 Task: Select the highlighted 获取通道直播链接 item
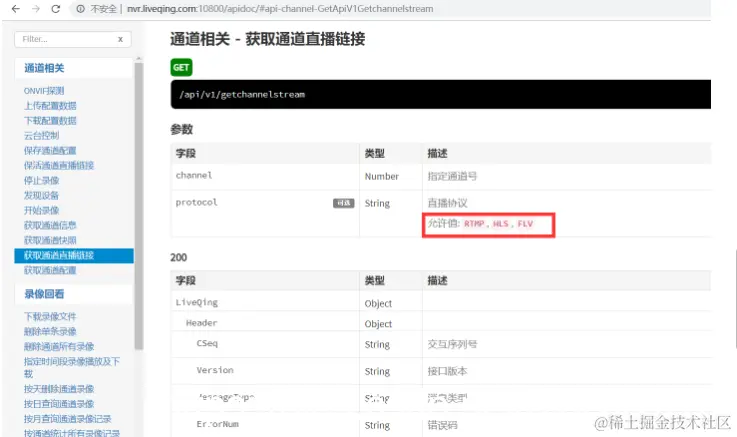tap(74, 256)
